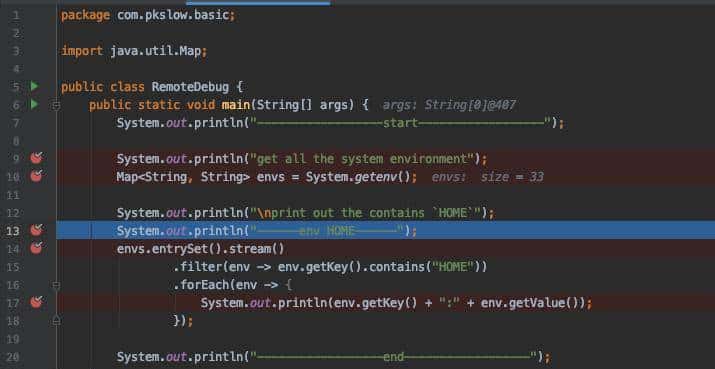Click the package name com.pkslow.basic

coord(173,15)
